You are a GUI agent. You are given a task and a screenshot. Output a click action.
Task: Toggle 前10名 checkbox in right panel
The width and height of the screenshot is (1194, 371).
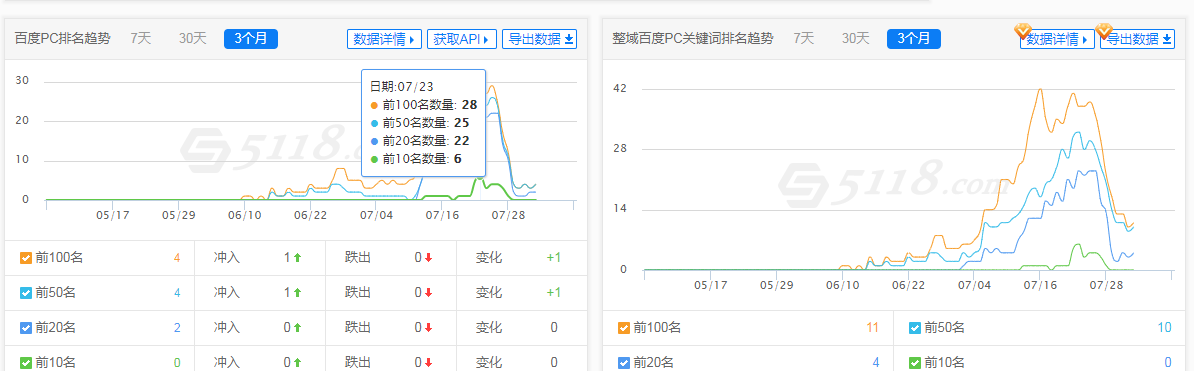(915, 363)
